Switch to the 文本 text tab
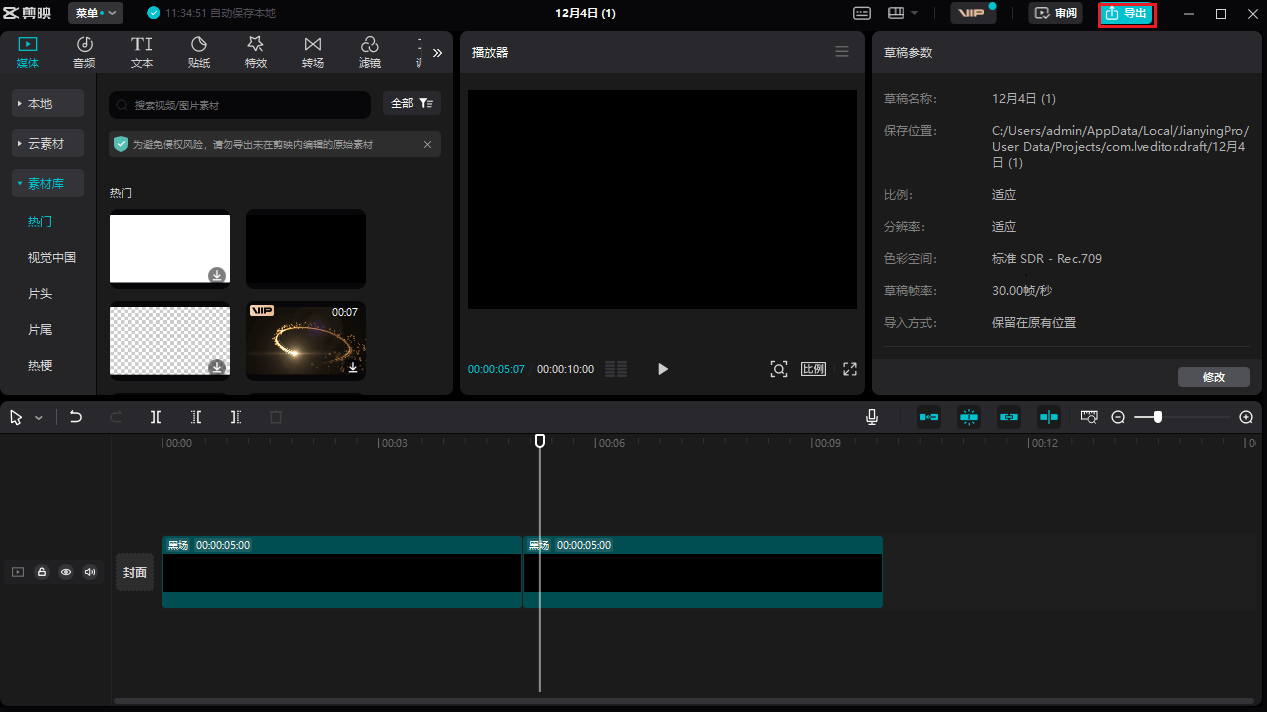Screen dimensions: 1267x712 coord(142,52)
